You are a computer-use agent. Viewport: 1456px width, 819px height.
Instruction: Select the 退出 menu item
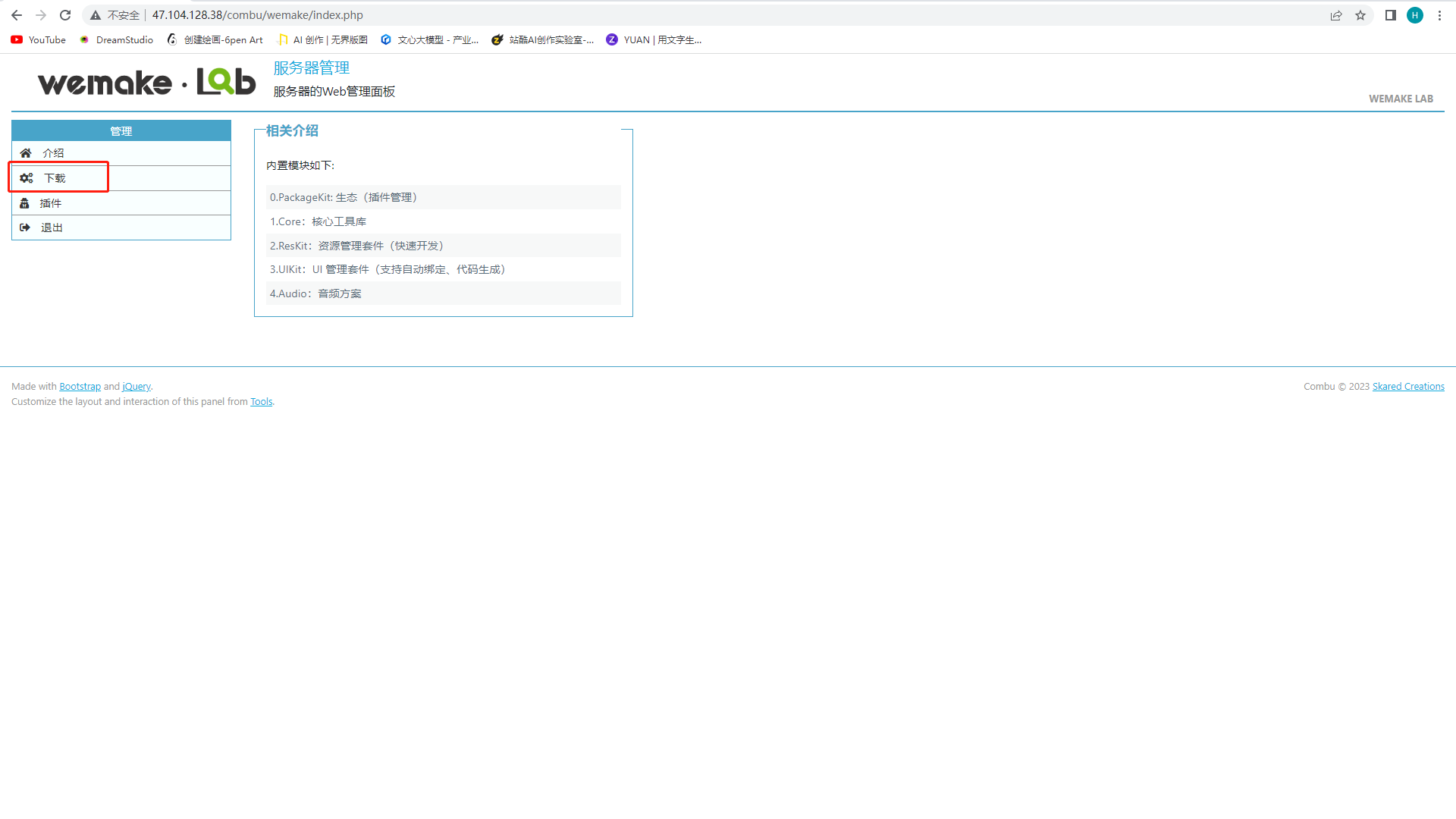121,227
